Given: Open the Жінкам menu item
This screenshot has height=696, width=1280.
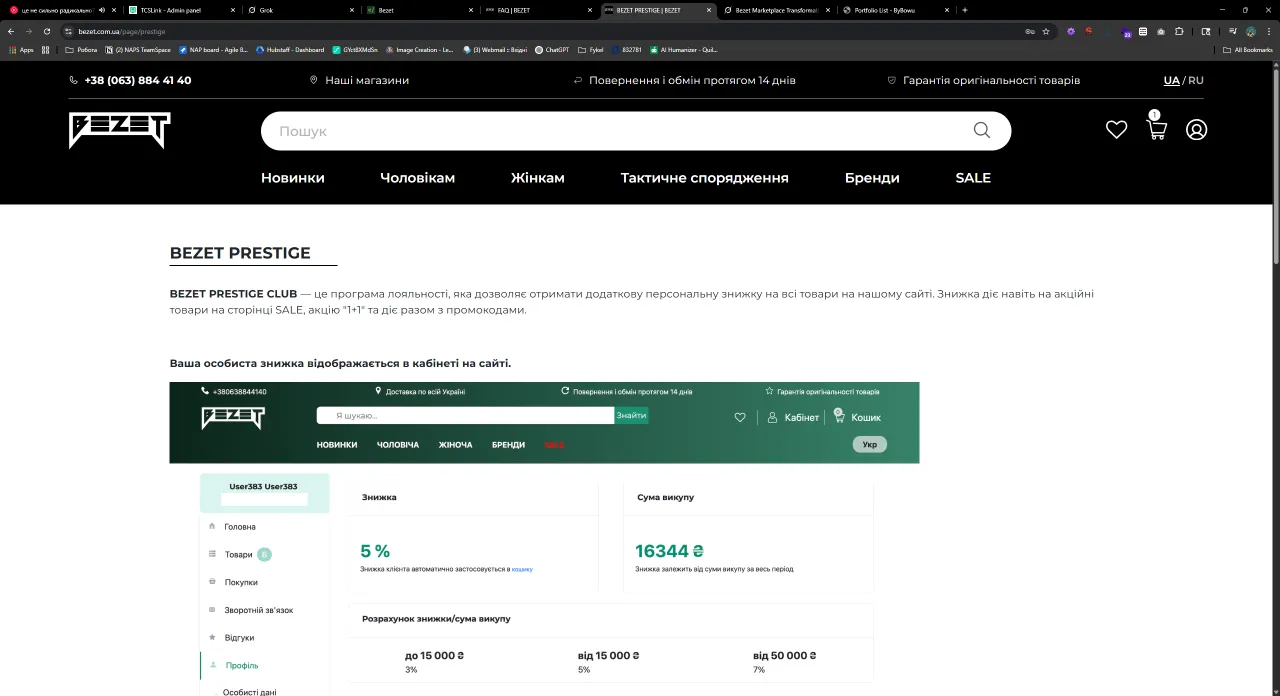Looking at the screenshot, I should (538, 178).
